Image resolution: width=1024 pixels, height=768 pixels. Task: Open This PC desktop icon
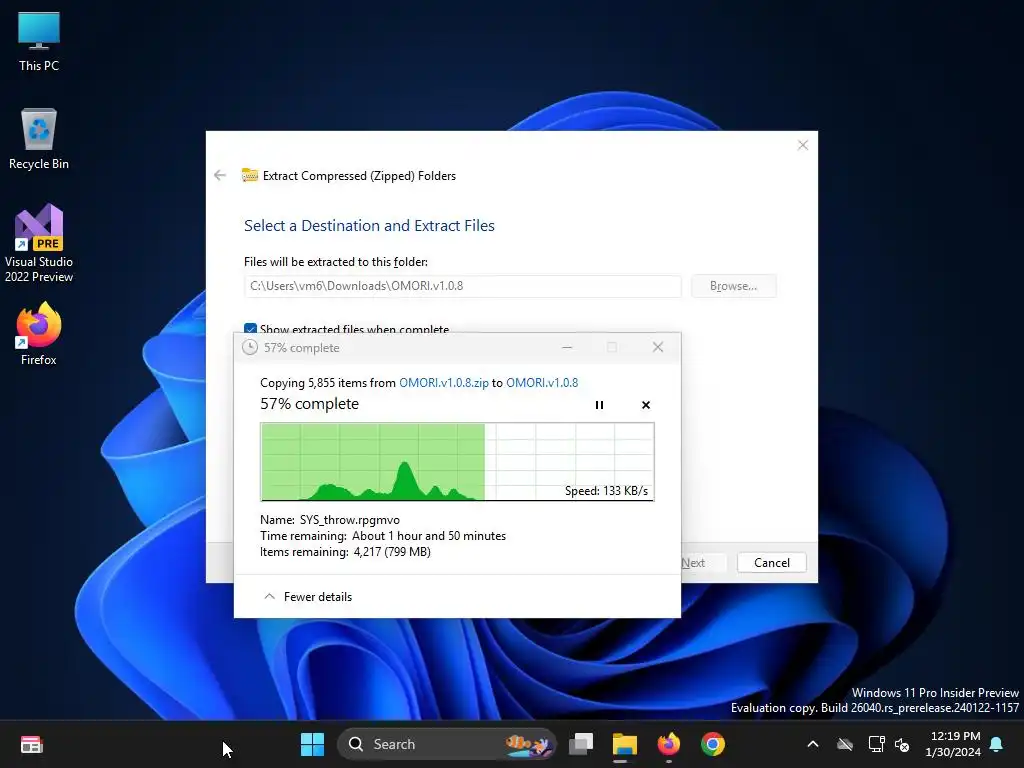(39, 42)
